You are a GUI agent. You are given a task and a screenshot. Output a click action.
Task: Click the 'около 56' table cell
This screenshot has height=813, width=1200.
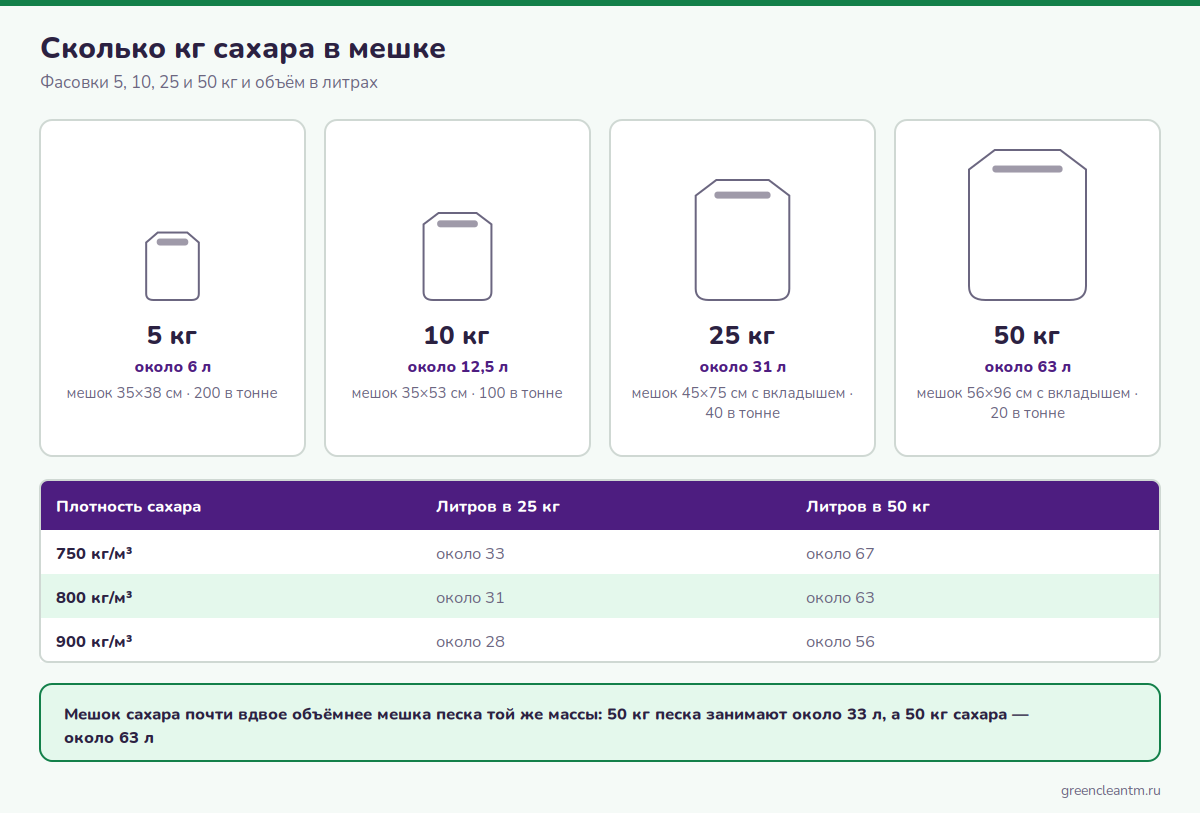[x=840, y=641]
